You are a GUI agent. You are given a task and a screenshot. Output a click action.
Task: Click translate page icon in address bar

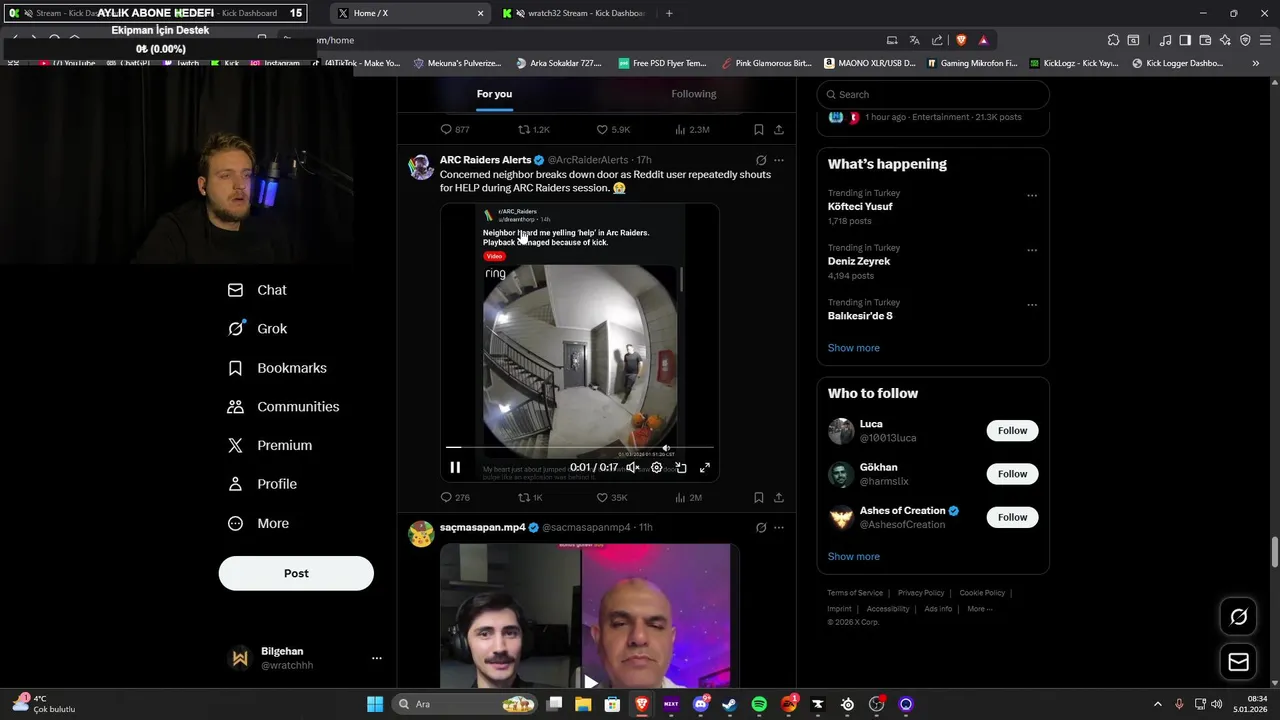[914, 40]
